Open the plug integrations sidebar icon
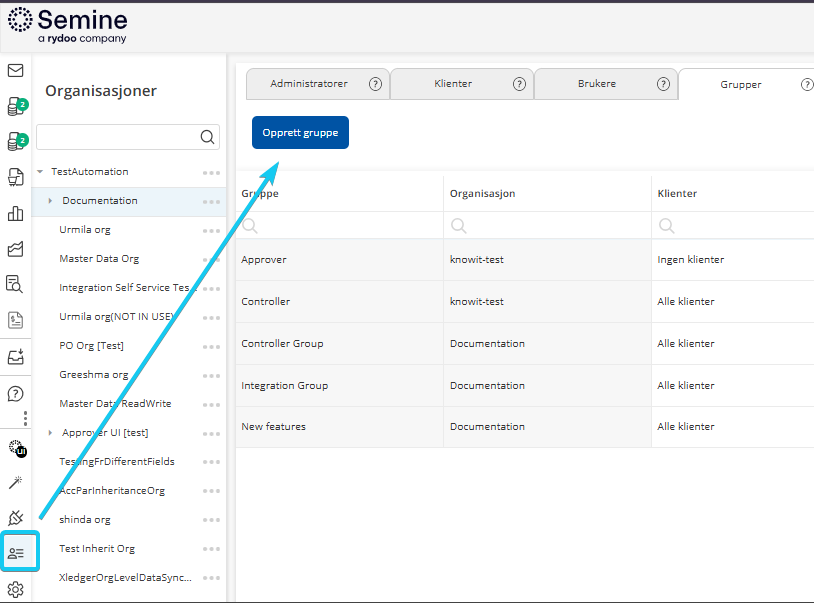Image resolution: width=814 pixels, height=603 pixels. click(15, 518)
